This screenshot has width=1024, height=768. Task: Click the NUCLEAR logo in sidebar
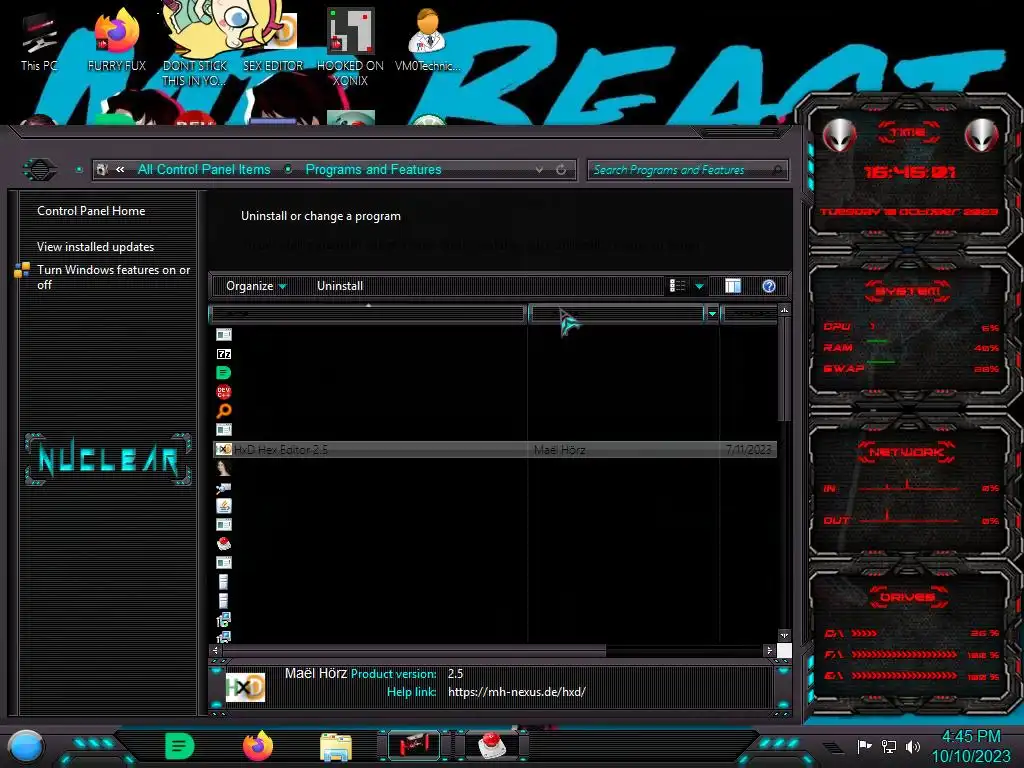point(108,460)
